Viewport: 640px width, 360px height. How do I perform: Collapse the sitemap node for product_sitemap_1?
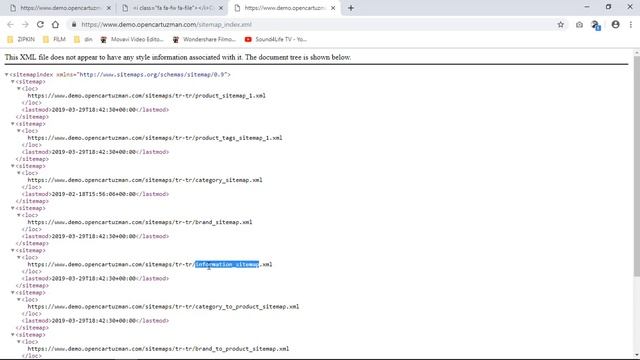pyautogui.click(x=13, y=82)
